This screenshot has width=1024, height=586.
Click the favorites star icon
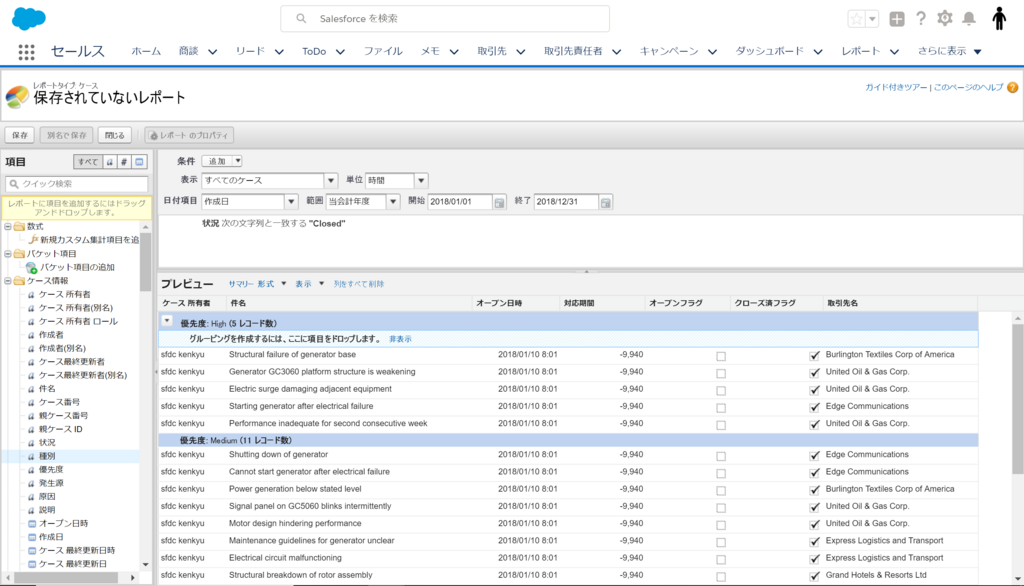coord(856,19)
